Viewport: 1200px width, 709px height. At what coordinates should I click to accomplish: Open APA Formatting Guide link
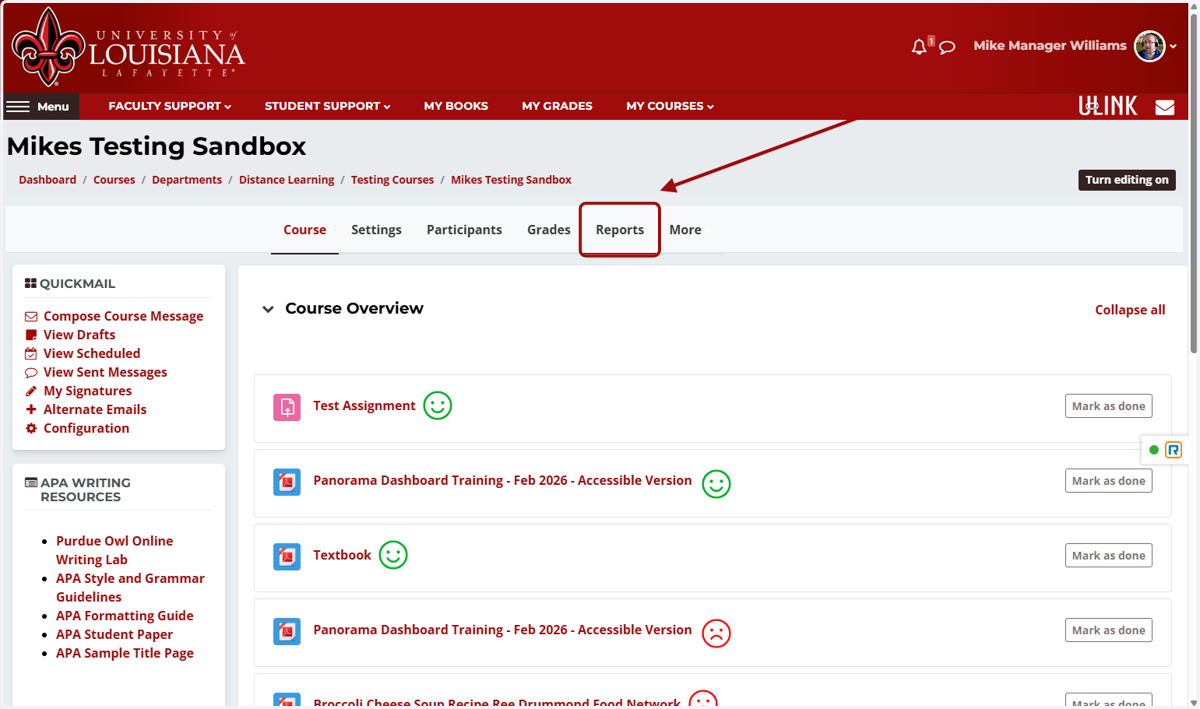tap(125, 616)
